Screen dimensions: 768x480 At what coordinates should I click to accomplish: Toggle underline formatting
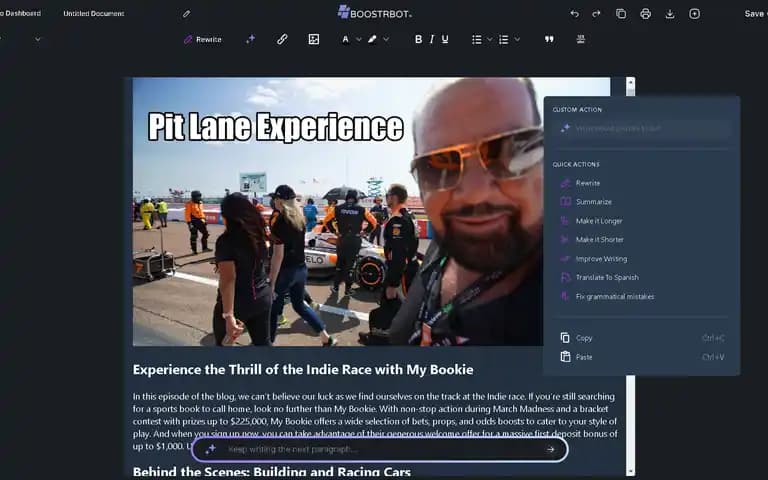click(445, 39)
